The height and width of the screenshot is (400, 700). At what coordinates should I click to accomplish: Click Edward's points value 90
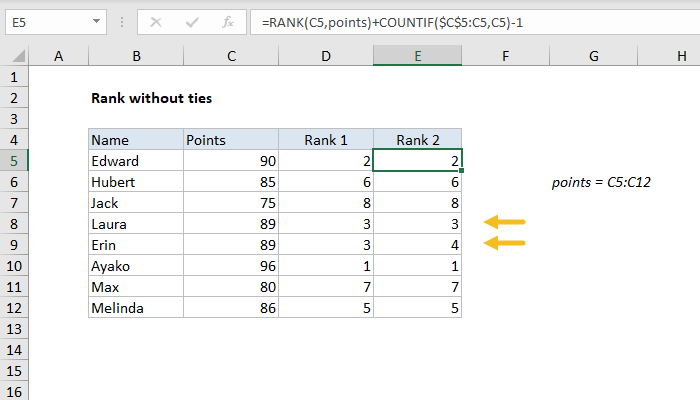pyautogui.click(x=231, y=161)
